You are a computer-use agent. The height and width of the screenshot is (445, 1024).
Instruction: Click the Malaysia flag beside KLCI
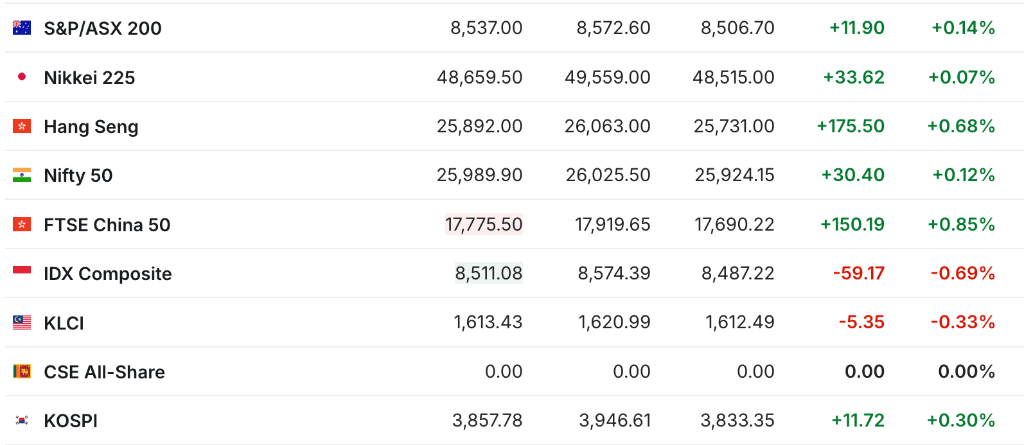coord(22,322)
